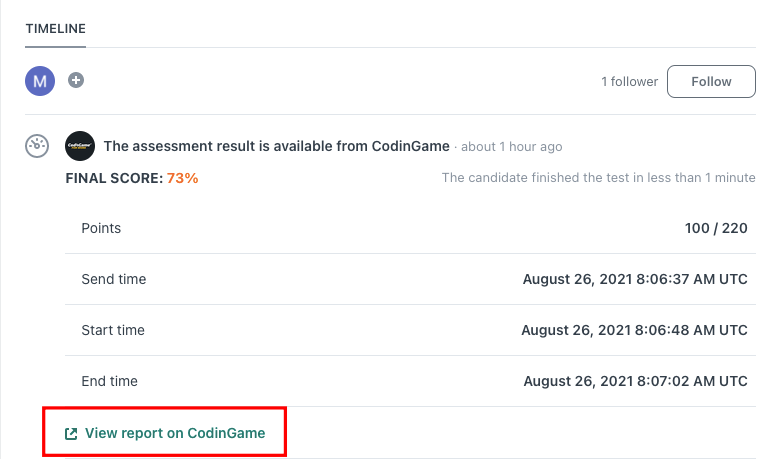Open the View report on CodinGame link
The height and width of the screenshot is (459, 779).
tap(175, 433)
